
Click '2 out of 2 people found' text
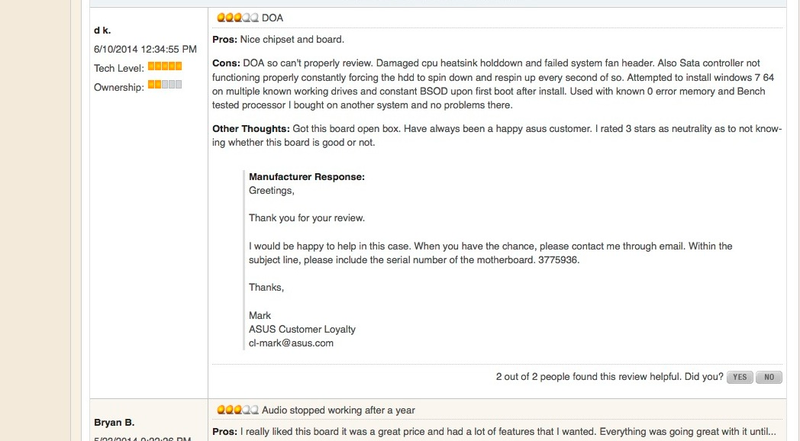click(x=545, y=377)
